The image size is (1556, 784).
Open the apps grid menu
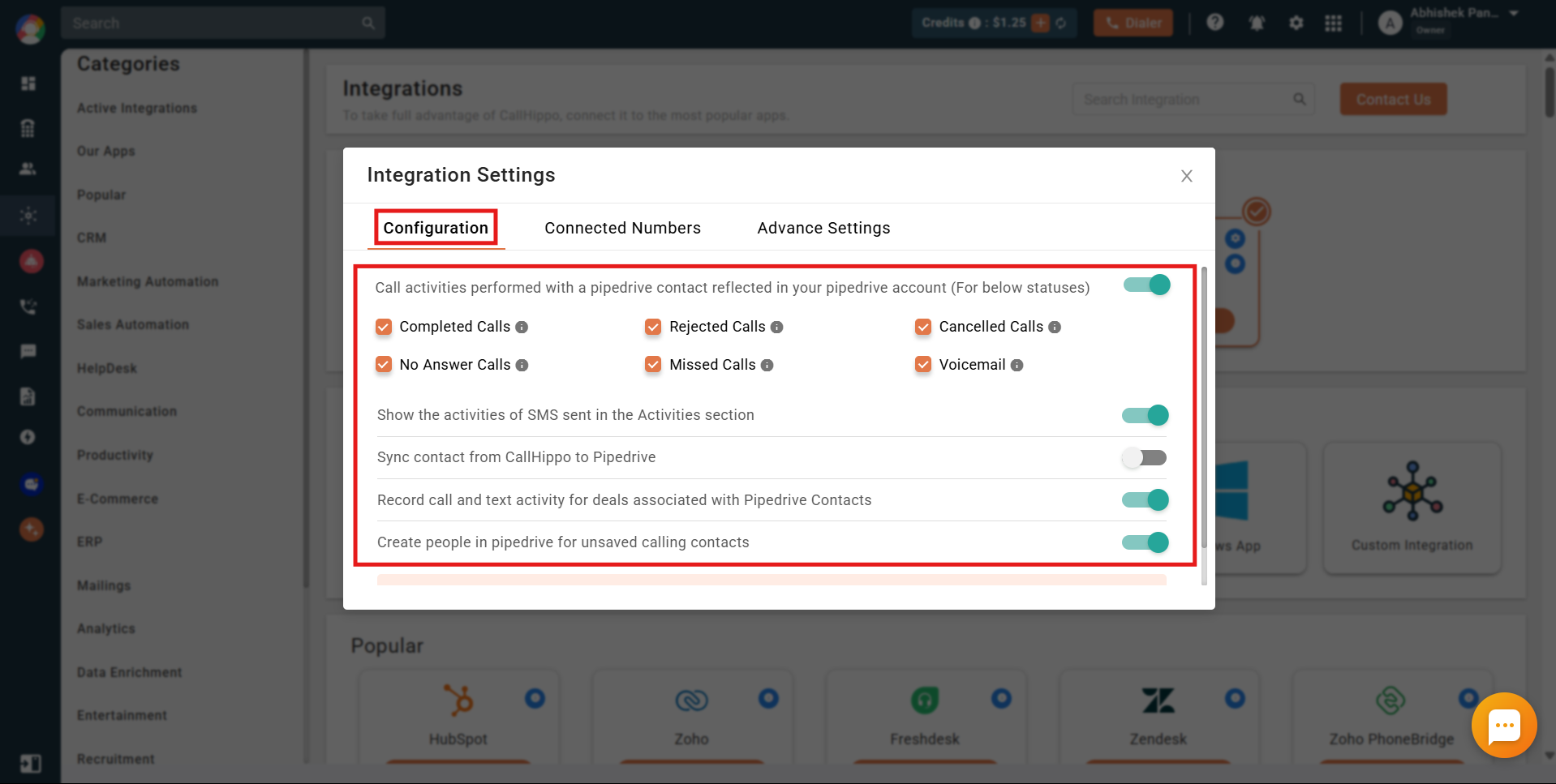click(1333, 23)
